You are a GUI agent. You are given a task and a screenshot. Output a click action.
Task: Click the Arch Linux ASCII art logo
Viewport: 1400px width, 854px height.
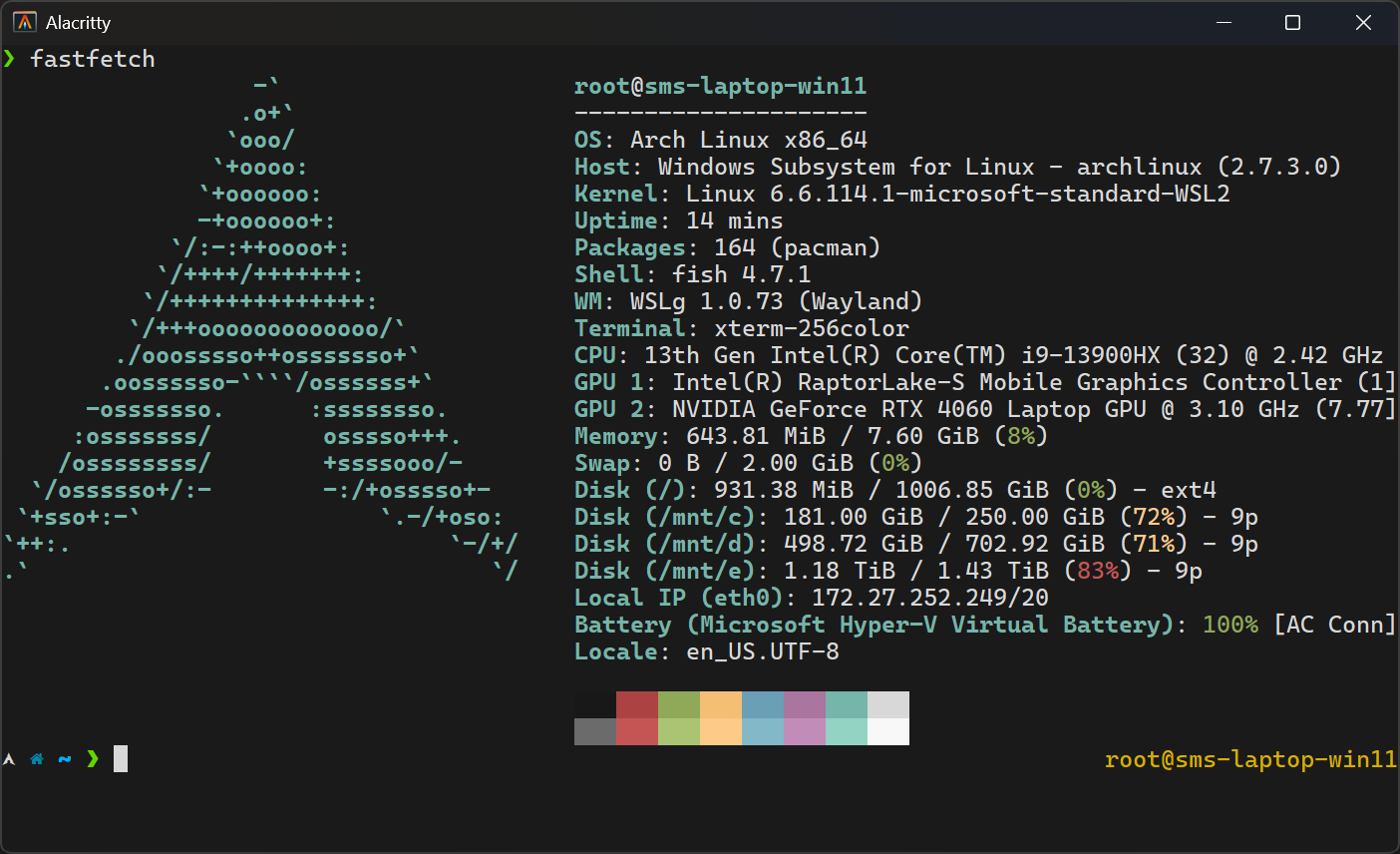pos(261,328)
